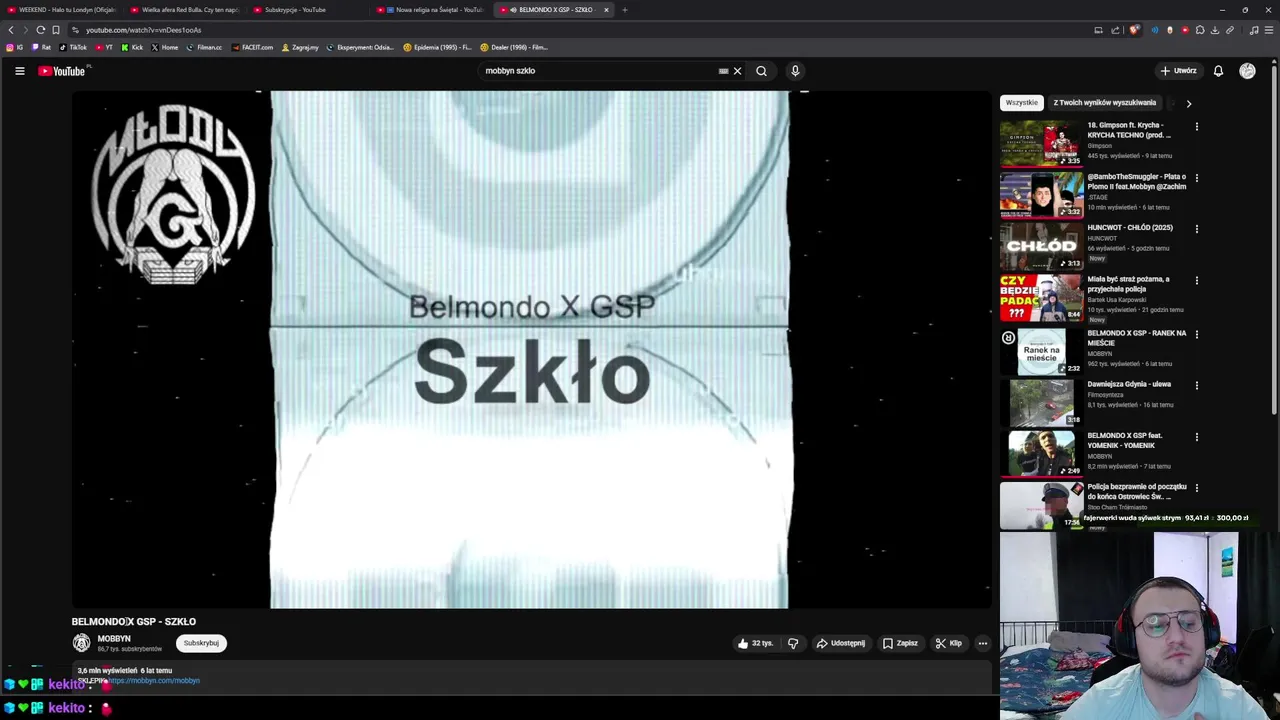
Task: Open RANEK NA MIEŚCIE thumbnail
Action: [1041, 352]
